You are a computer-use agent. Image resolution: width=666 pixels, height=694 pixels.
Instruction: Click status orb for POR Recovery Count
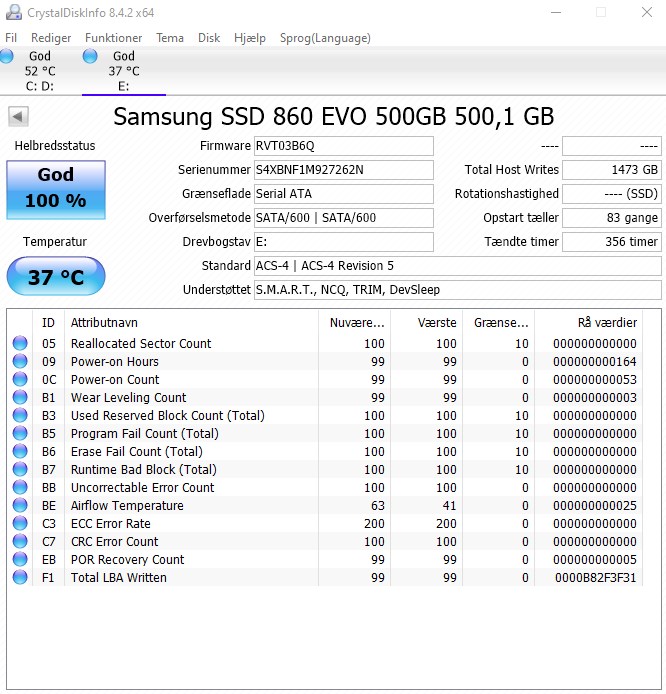coord(20,559)
